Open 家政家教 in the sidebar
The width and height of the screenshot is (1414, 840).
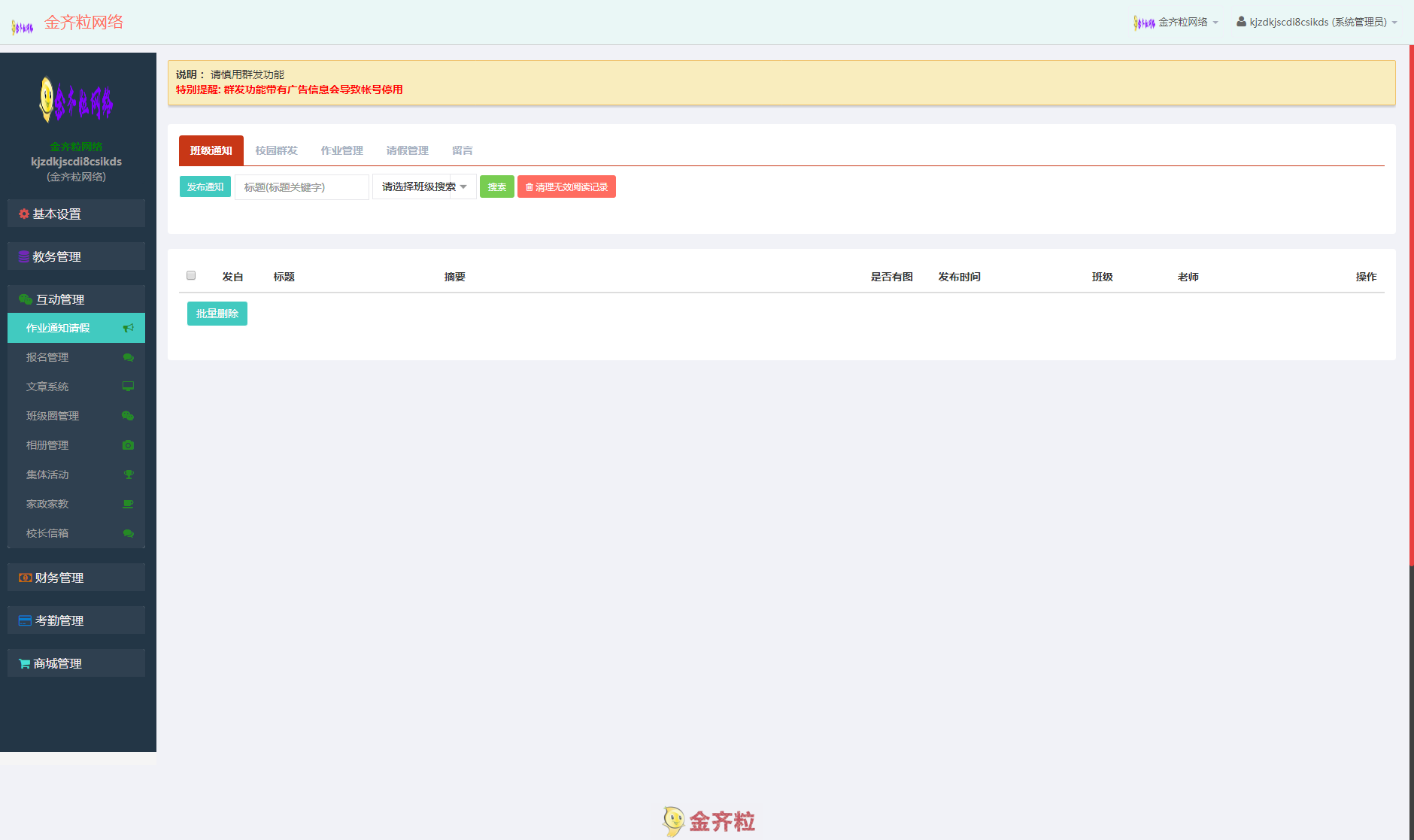76,504
